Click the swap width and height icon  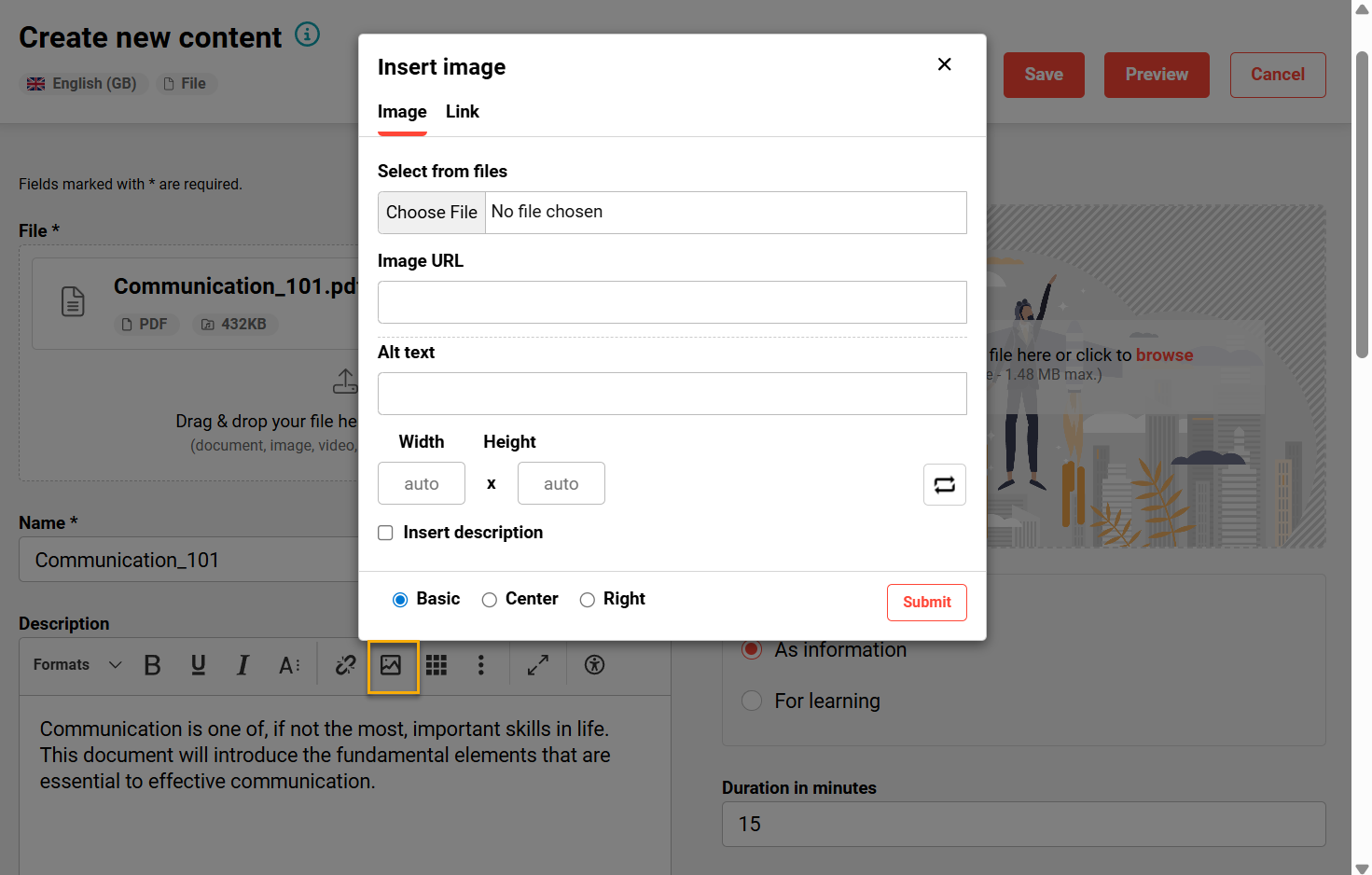point(944,484)
